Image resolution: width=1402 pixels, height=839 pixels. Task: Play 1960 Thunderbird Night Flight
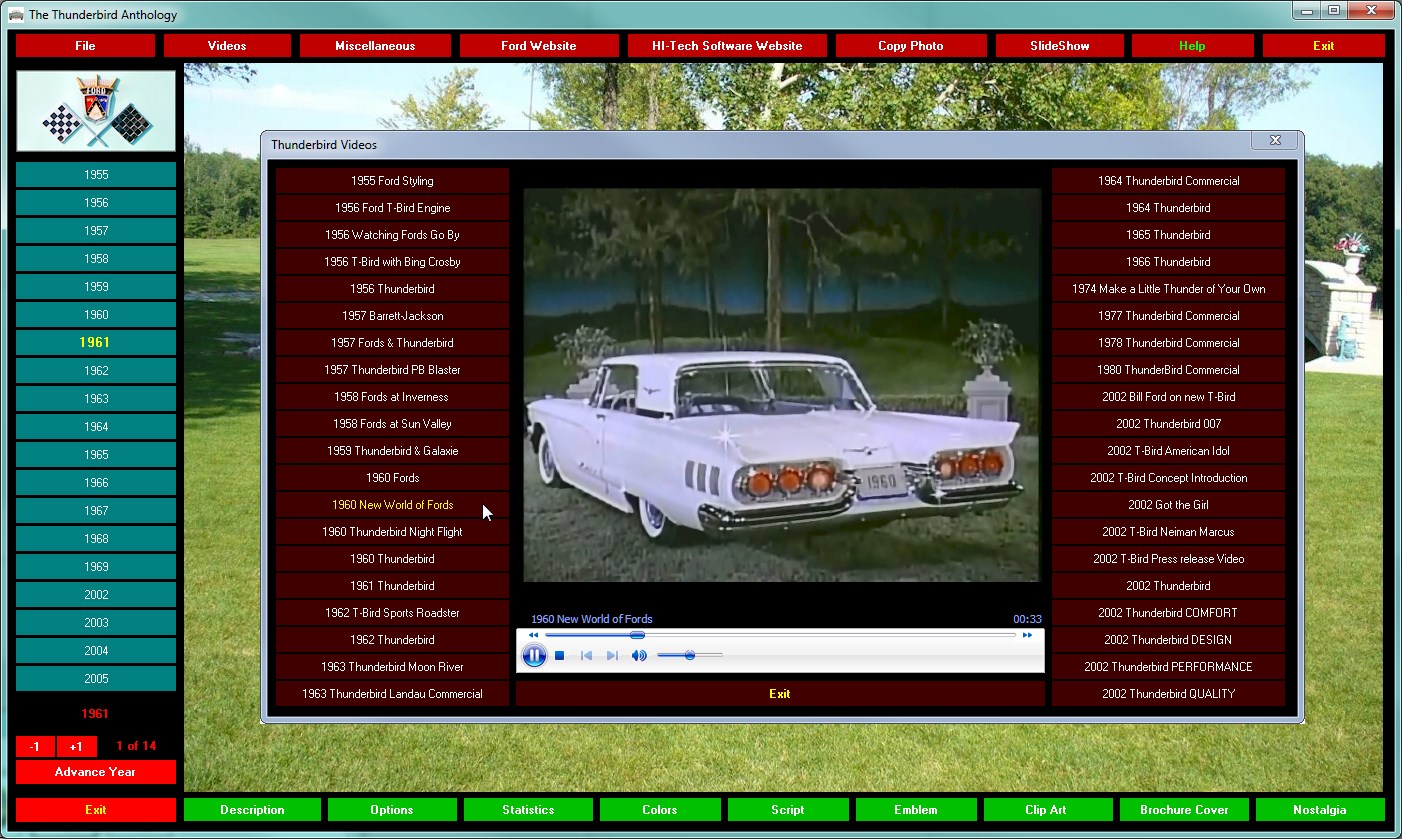(x=392, y=532)
